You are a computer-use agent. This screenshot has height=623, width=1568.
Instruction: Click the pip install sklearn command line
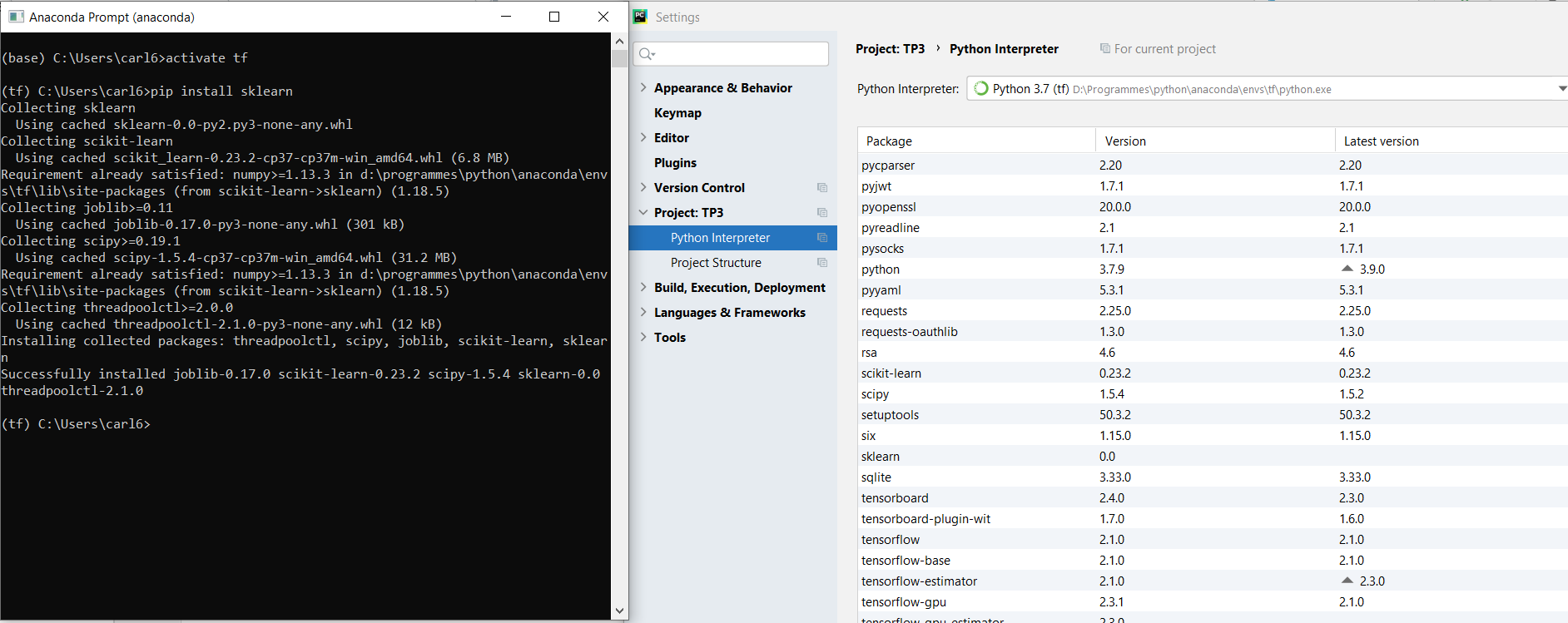click(x=147, y=91)
